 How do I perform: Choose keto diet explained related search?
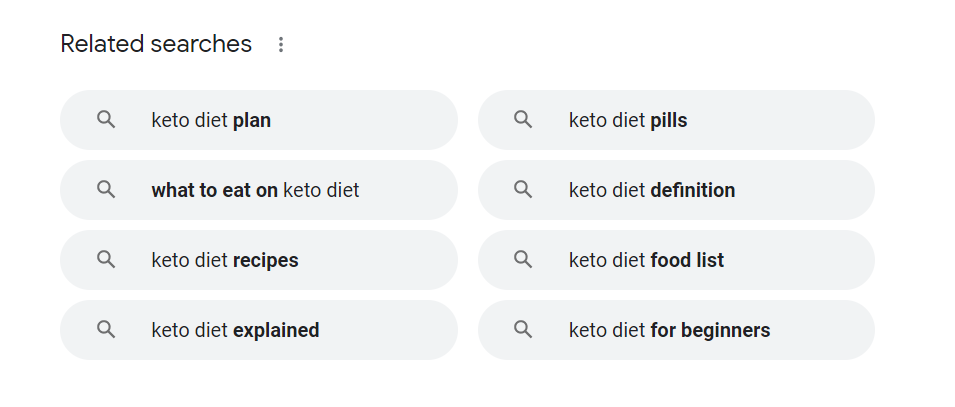(259, 330)
